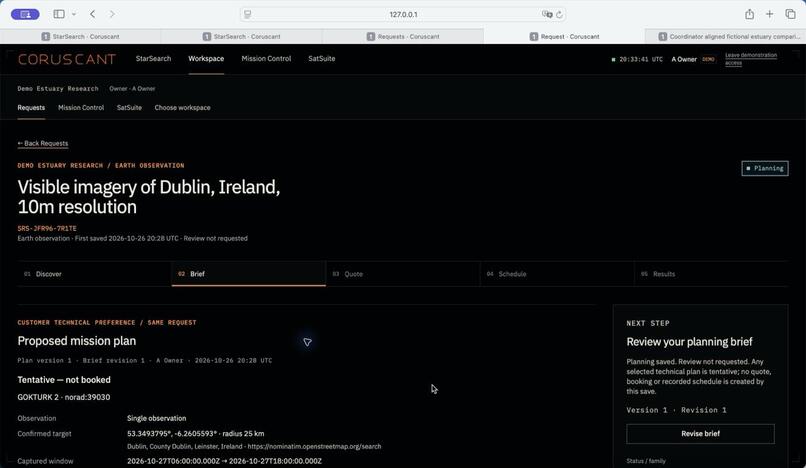Screen dimensions: 806x468
Task: Click the Plan version 1 metadata line
Action: (144, 361)
